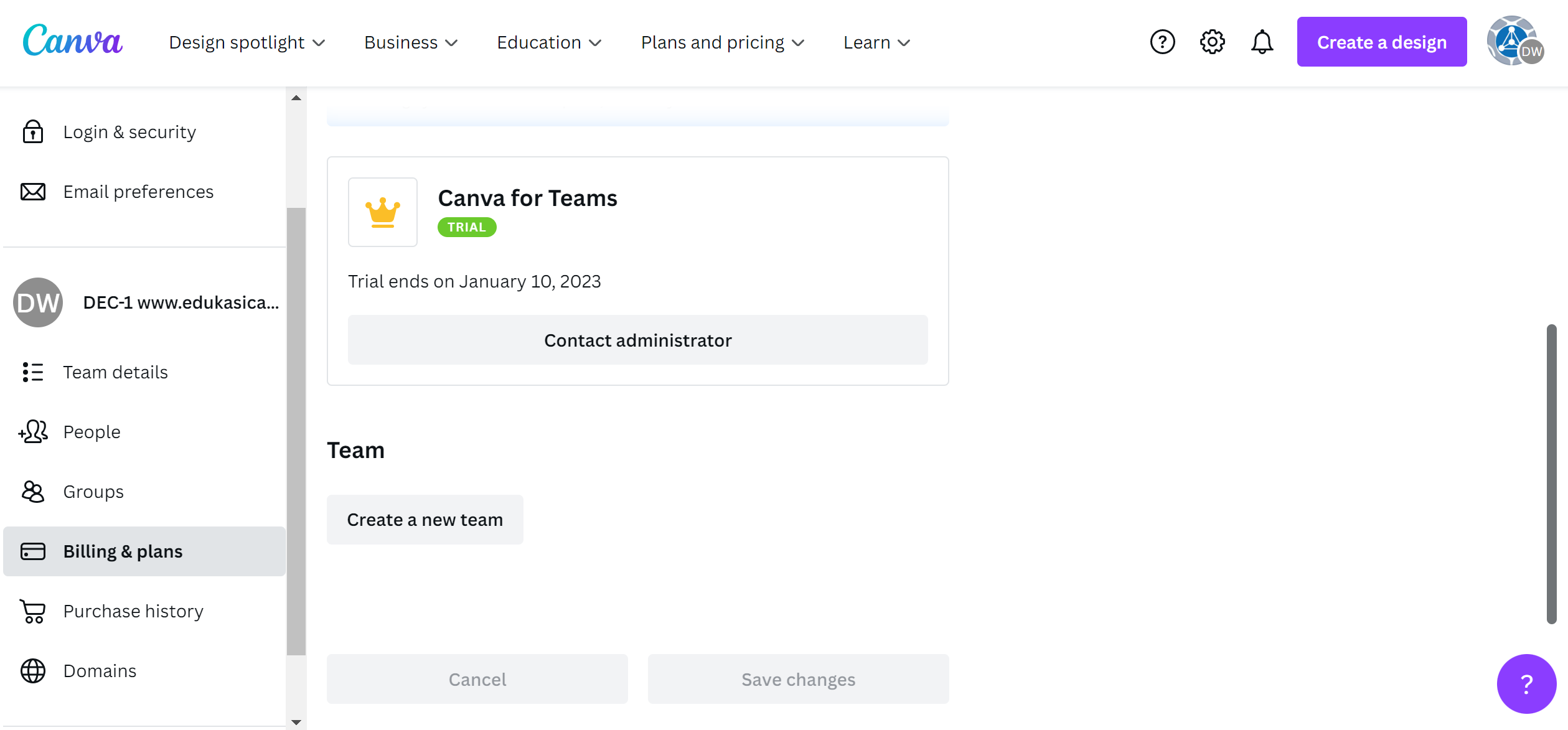Screen dimensions: 1568x730
Task: Expand Design spotlight dropdown
Action: (247, 42)
